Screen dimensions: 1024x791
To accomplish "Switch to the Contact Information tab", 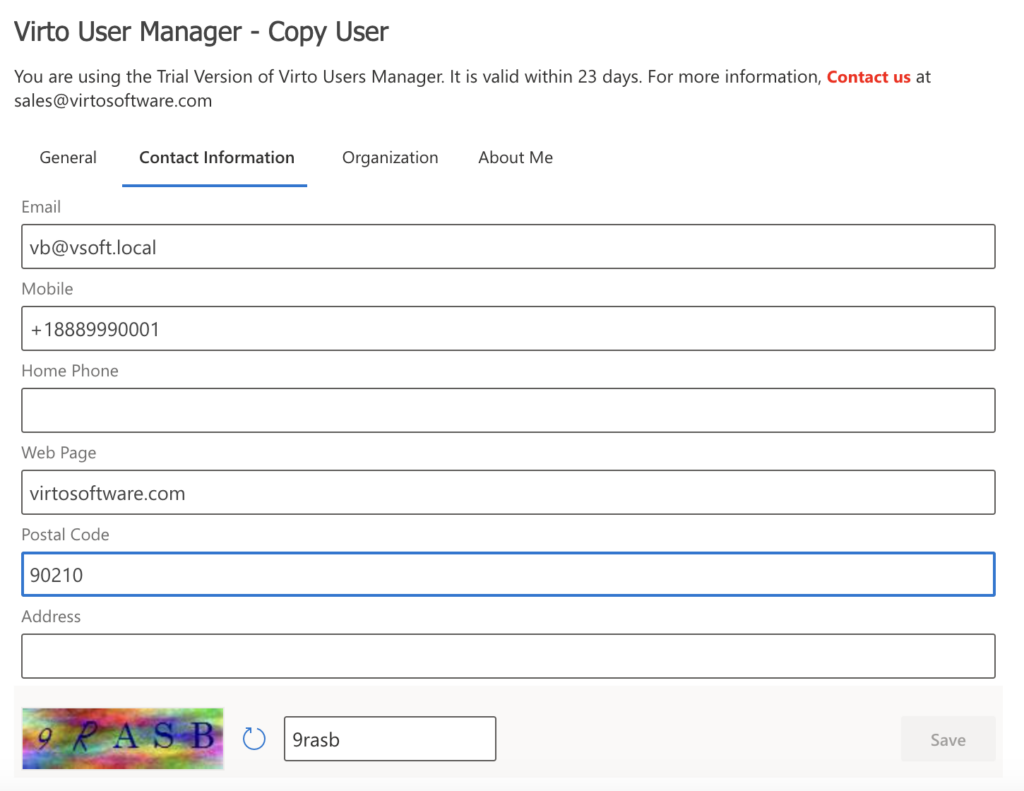I will pyautogui.click(x=216, y=157).
